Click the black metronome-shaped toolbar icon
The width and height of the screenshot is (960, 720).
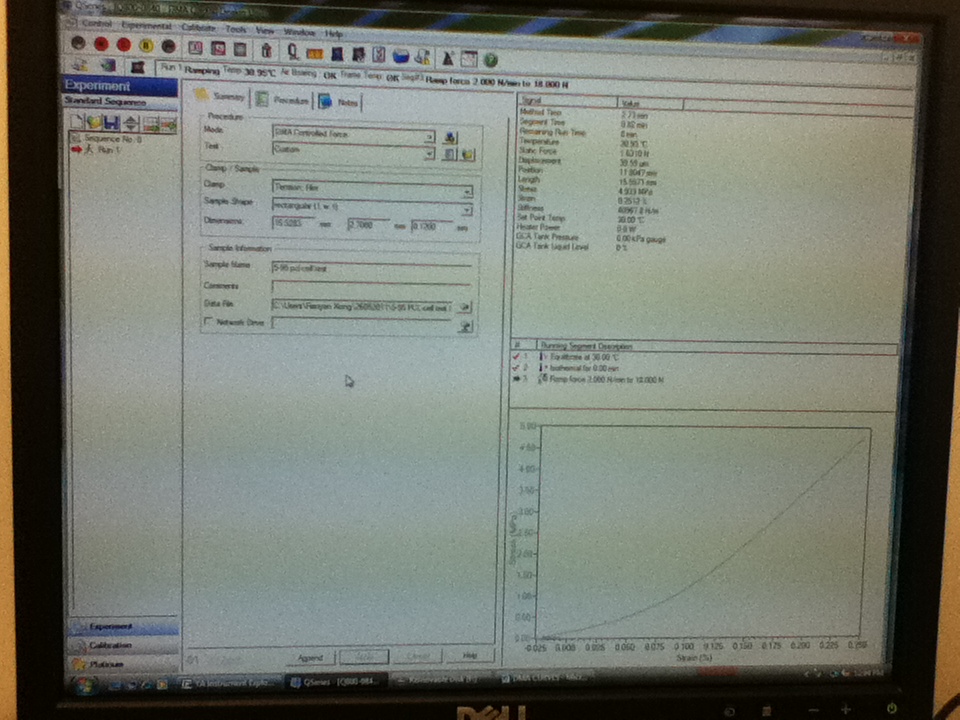pyautogui.click(x=448, y=58)
